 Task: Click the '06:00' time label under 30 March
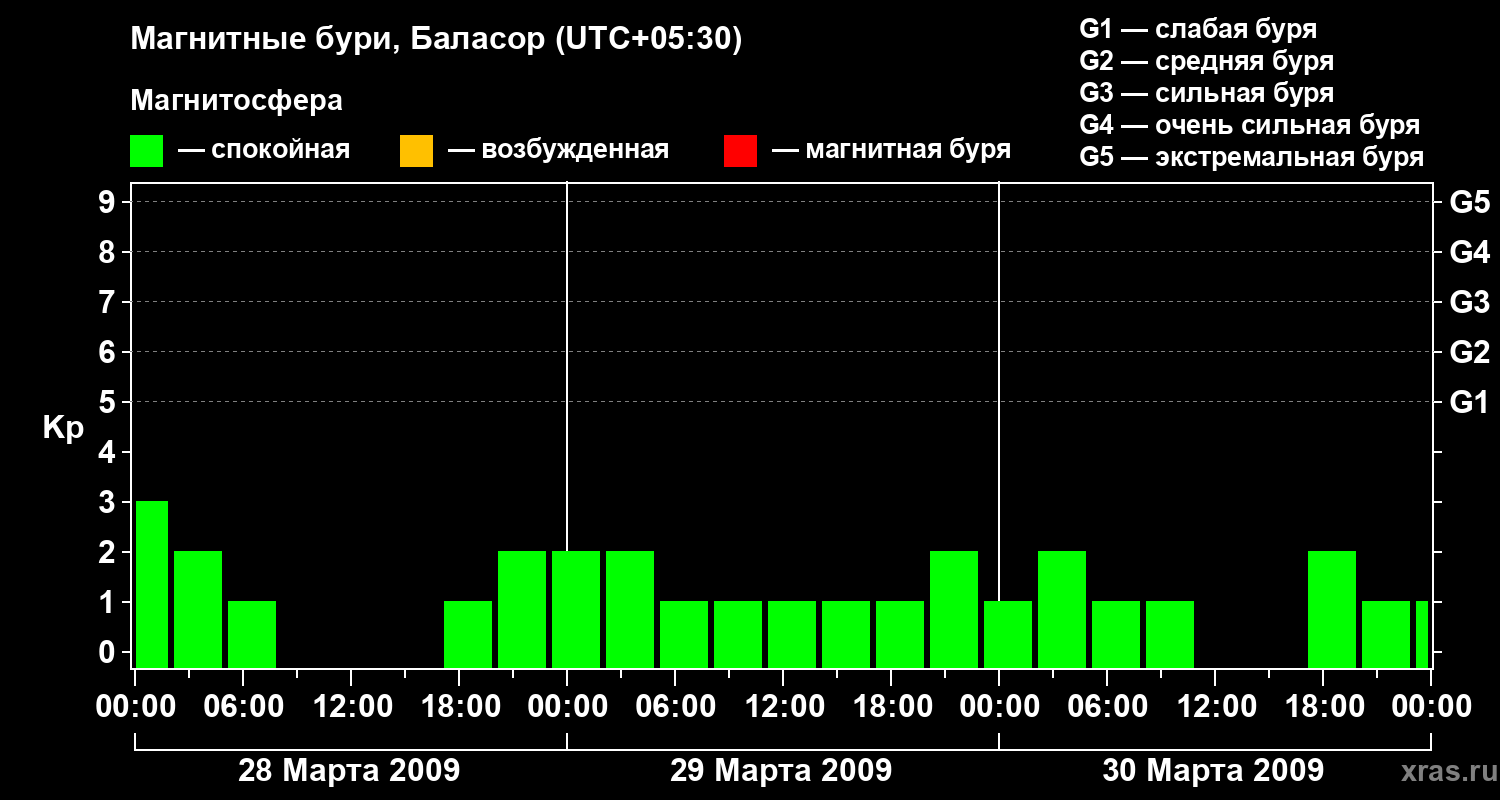pos(1106,707)
